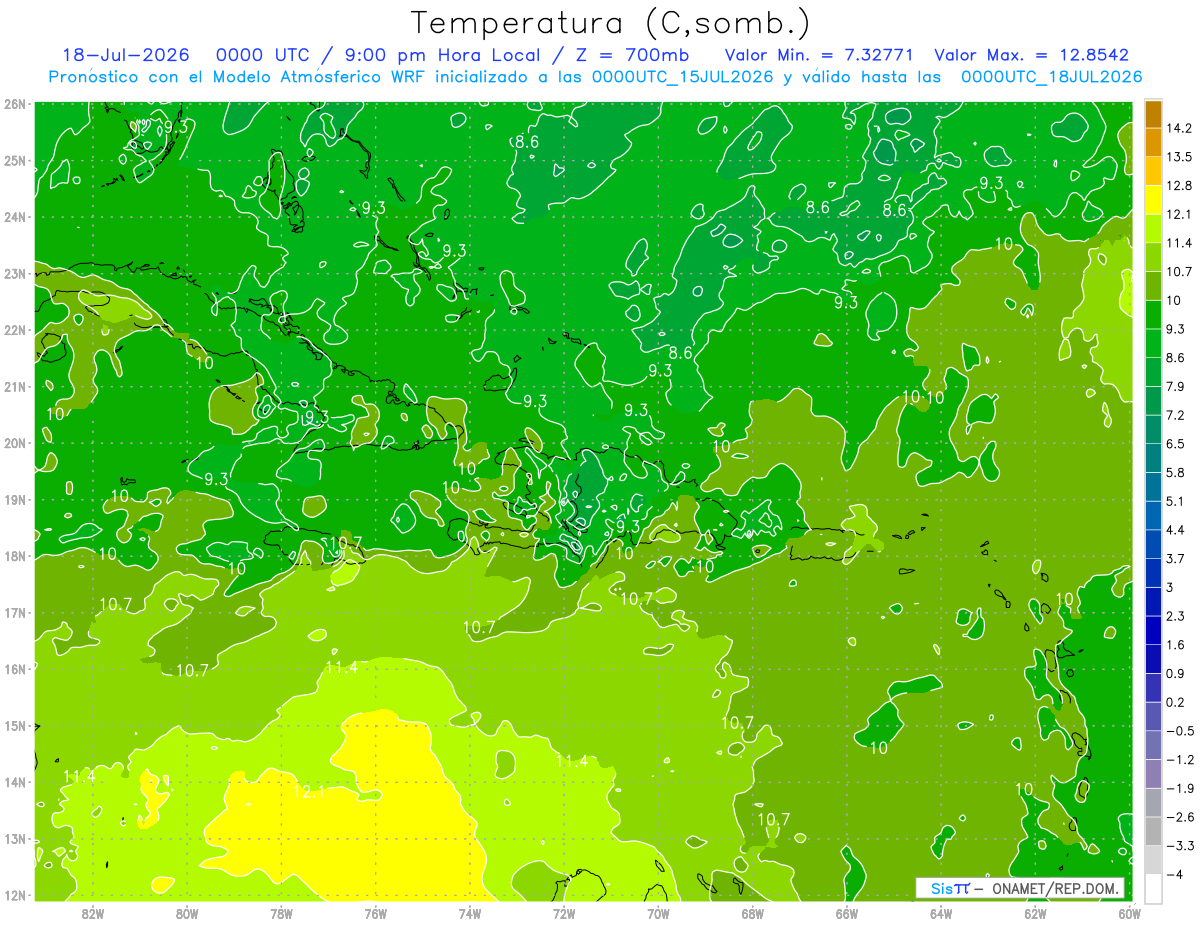Click the "22N" latitude axis label
The image size is (1200, 927).
click(14, 330)
